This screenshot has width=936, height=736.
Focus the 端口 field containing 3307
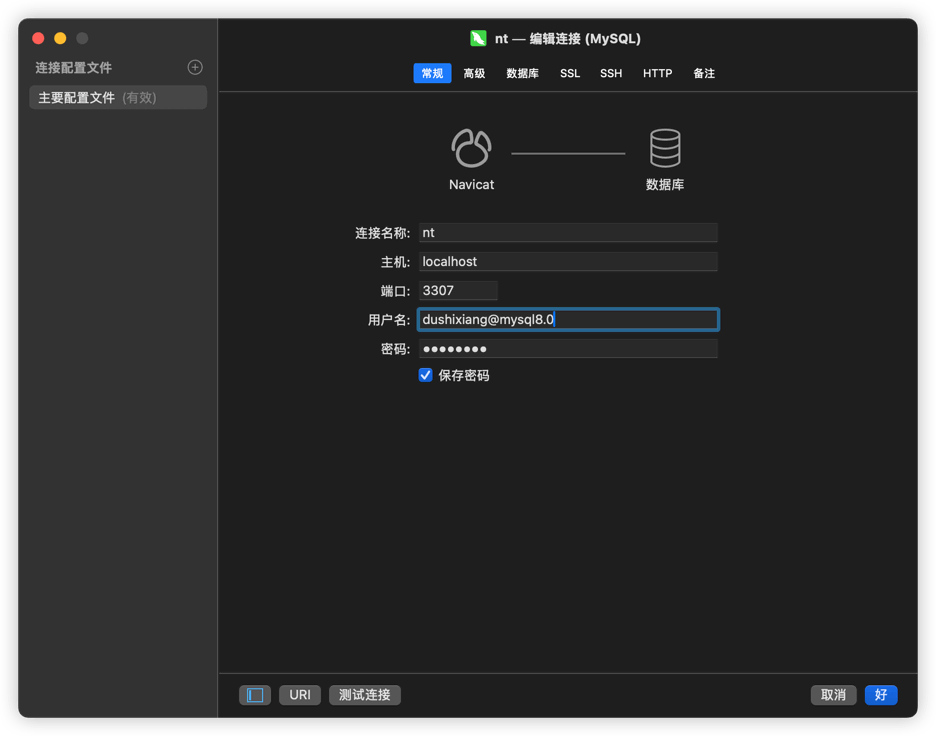coord(458,291)
